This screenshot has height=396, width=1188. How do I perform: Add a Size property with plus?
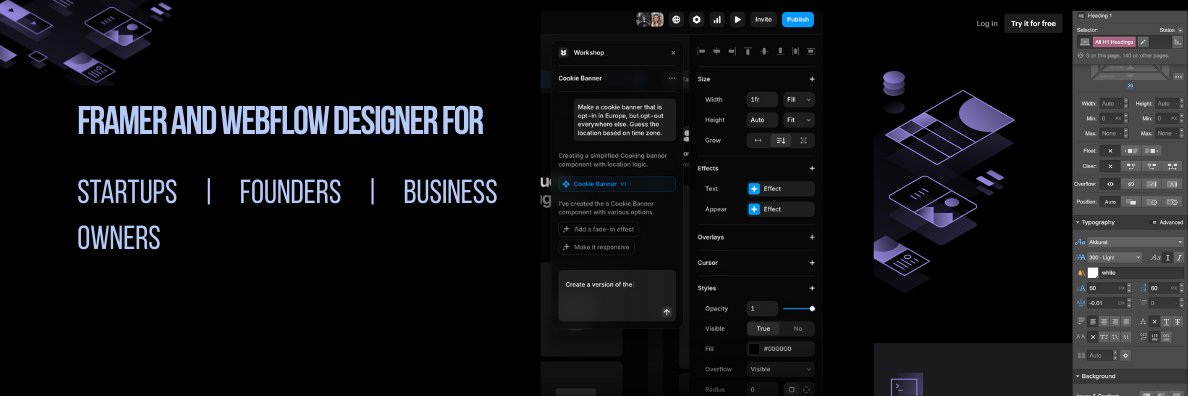coord(811,79)
